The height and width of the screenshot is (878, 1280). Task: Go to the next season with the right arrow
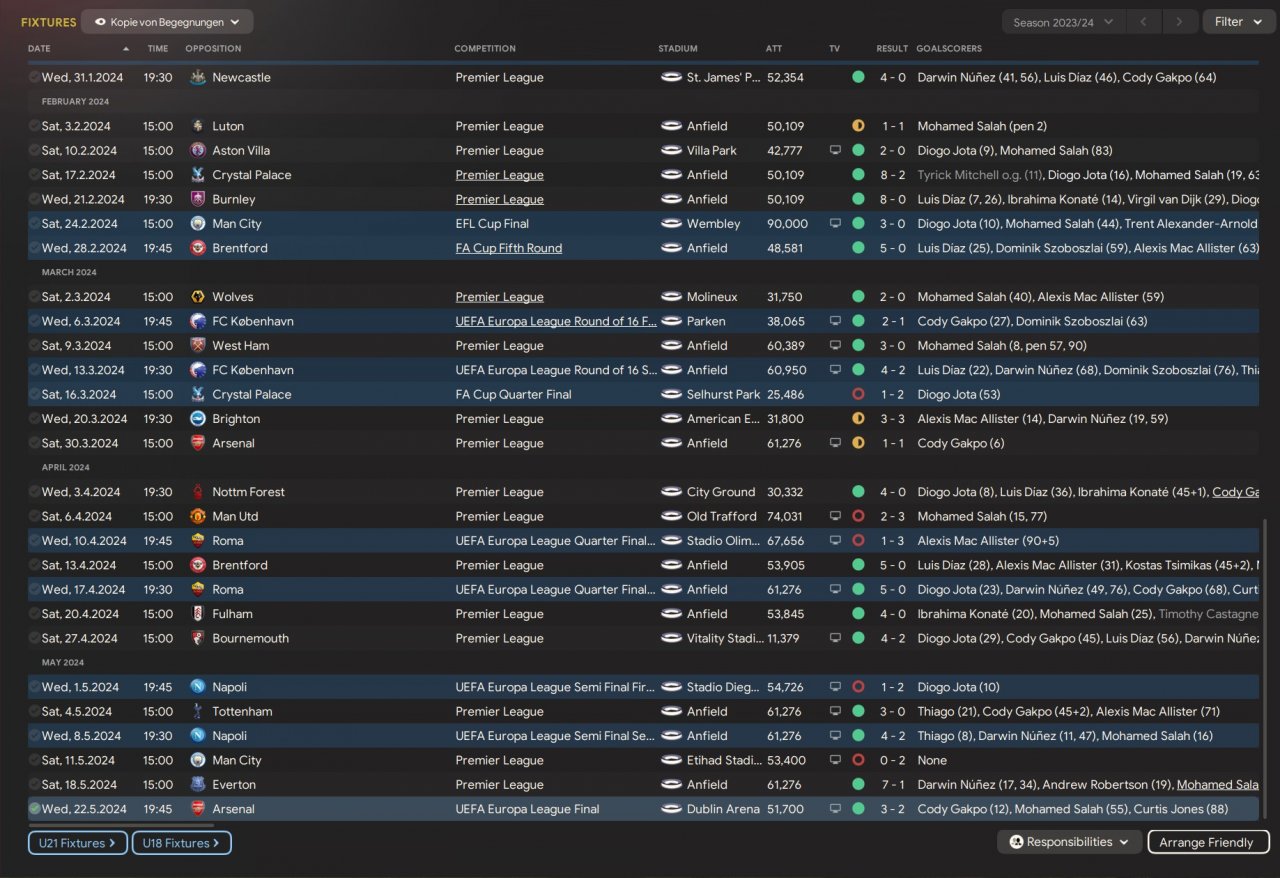[x=1180, y=22]
